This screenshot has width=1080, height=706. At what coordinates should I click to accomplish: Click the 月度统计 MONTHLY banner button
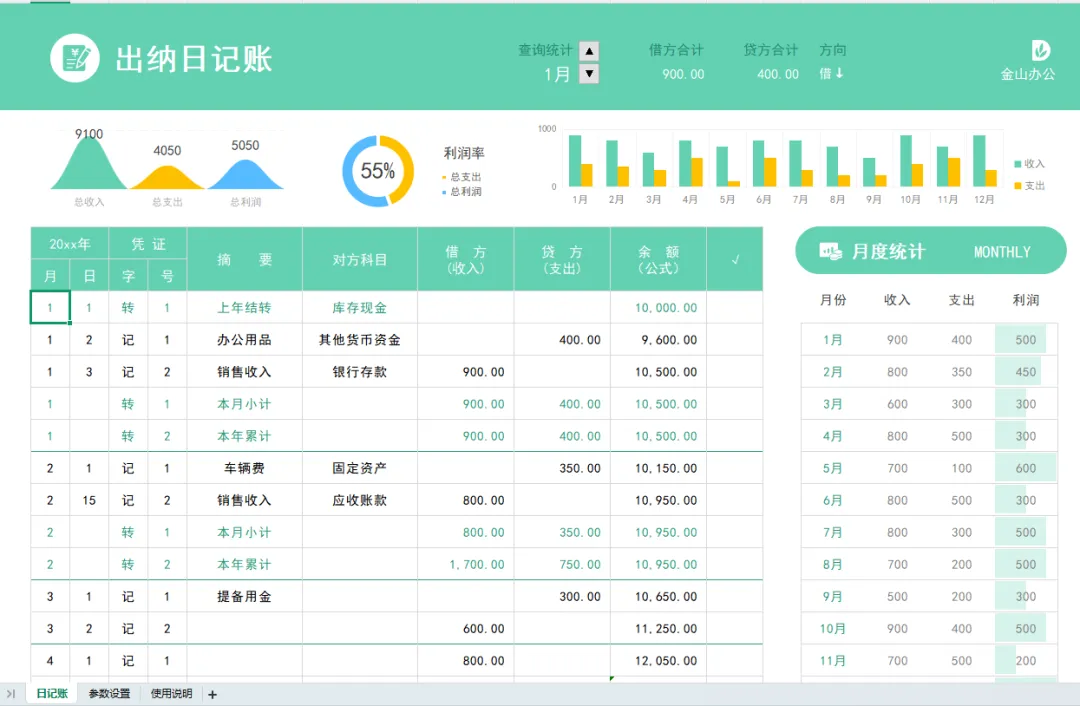(931, 251)
